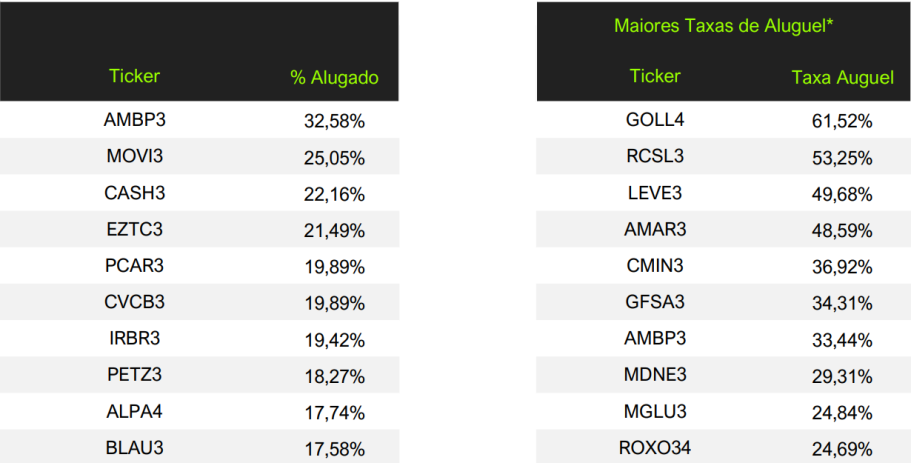Click the 61,52% rate for GOLL4

tap(842, 121)
